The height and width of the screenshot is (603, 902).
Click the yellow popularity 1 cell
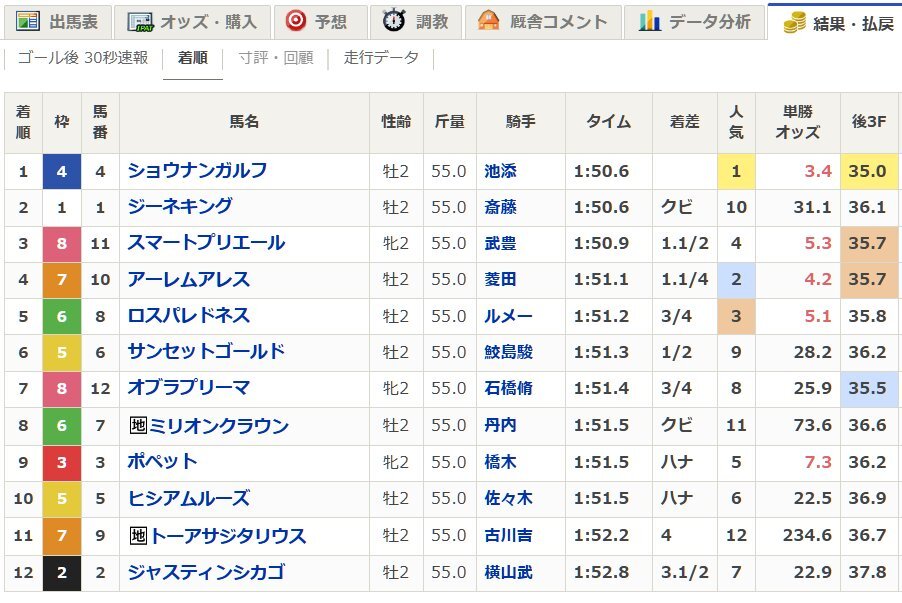736,171
